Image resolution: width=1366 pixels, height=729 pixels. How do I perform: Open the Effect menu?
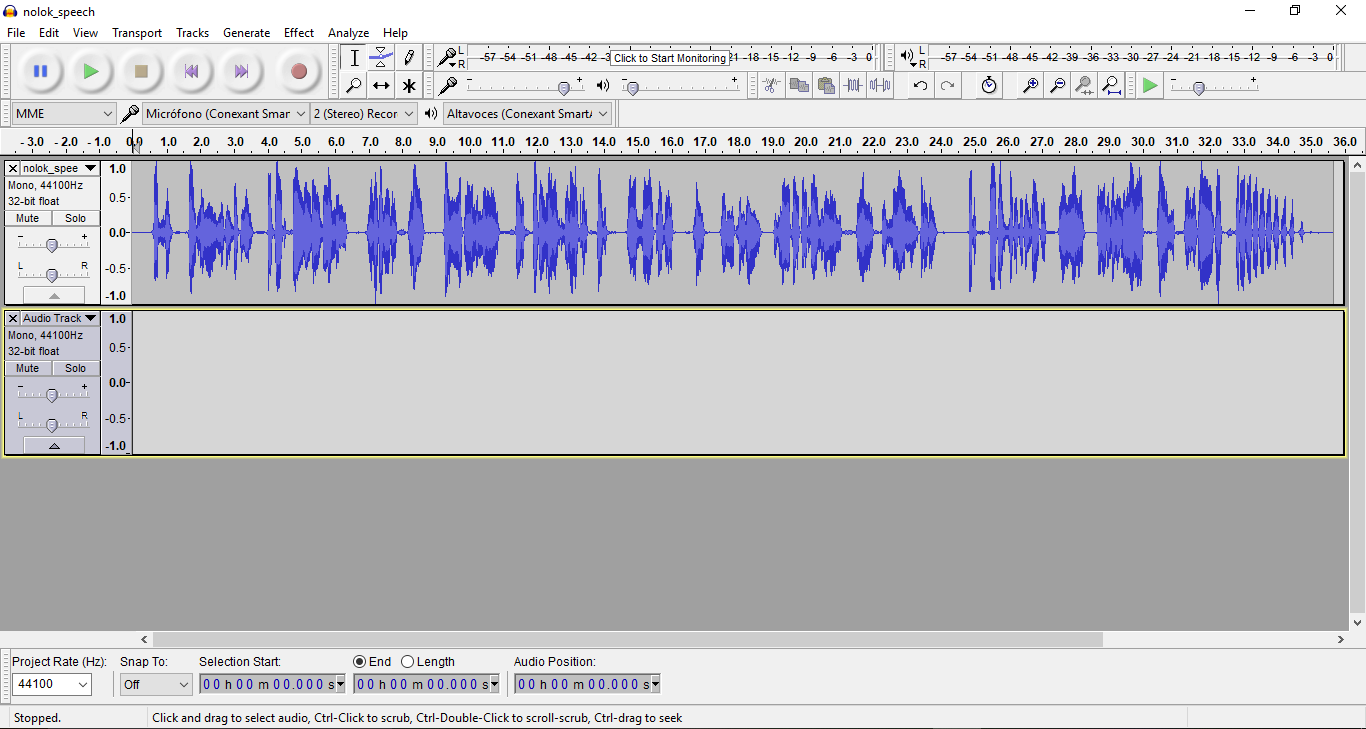point(298,32)
